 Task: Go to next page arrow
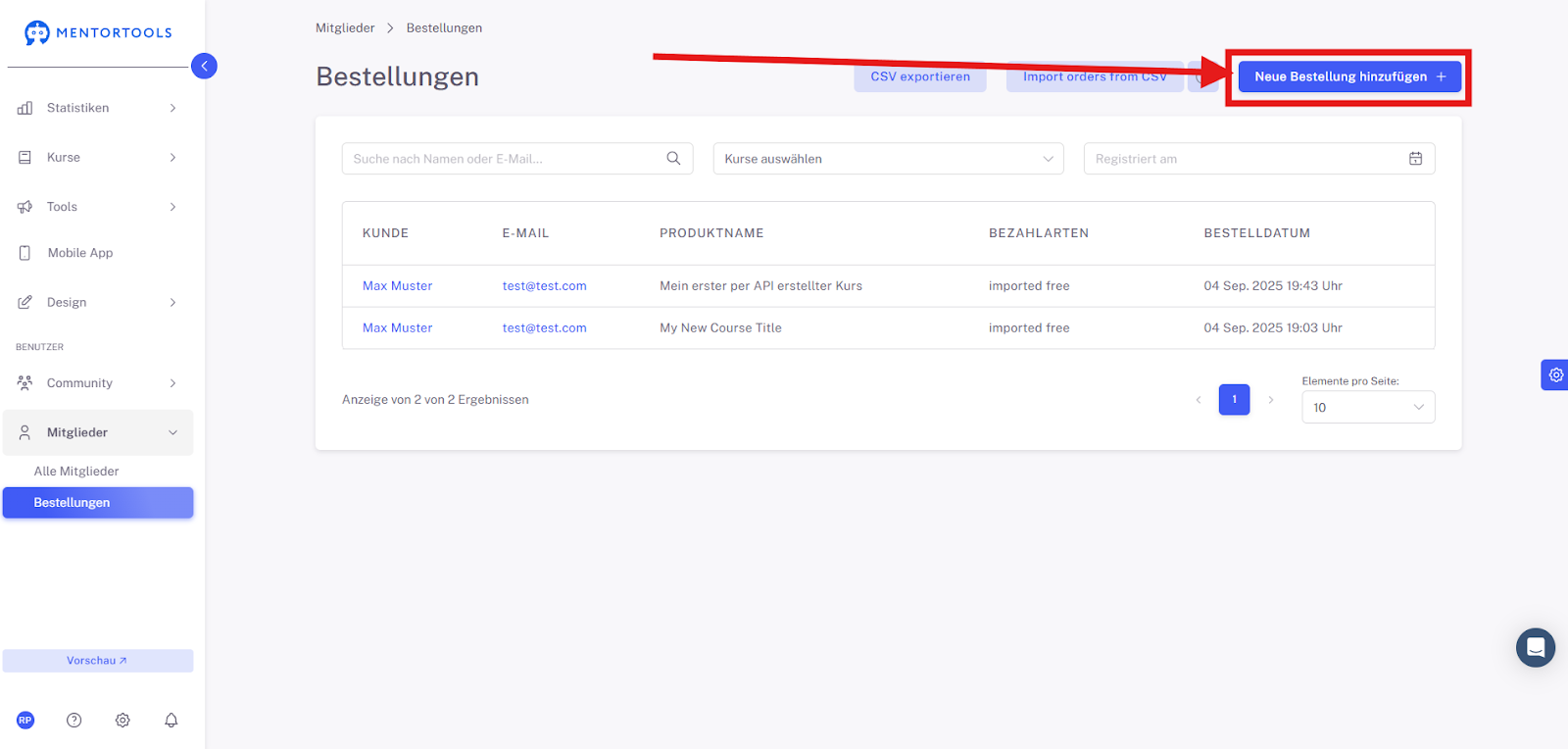click(x=1271, y=399)
